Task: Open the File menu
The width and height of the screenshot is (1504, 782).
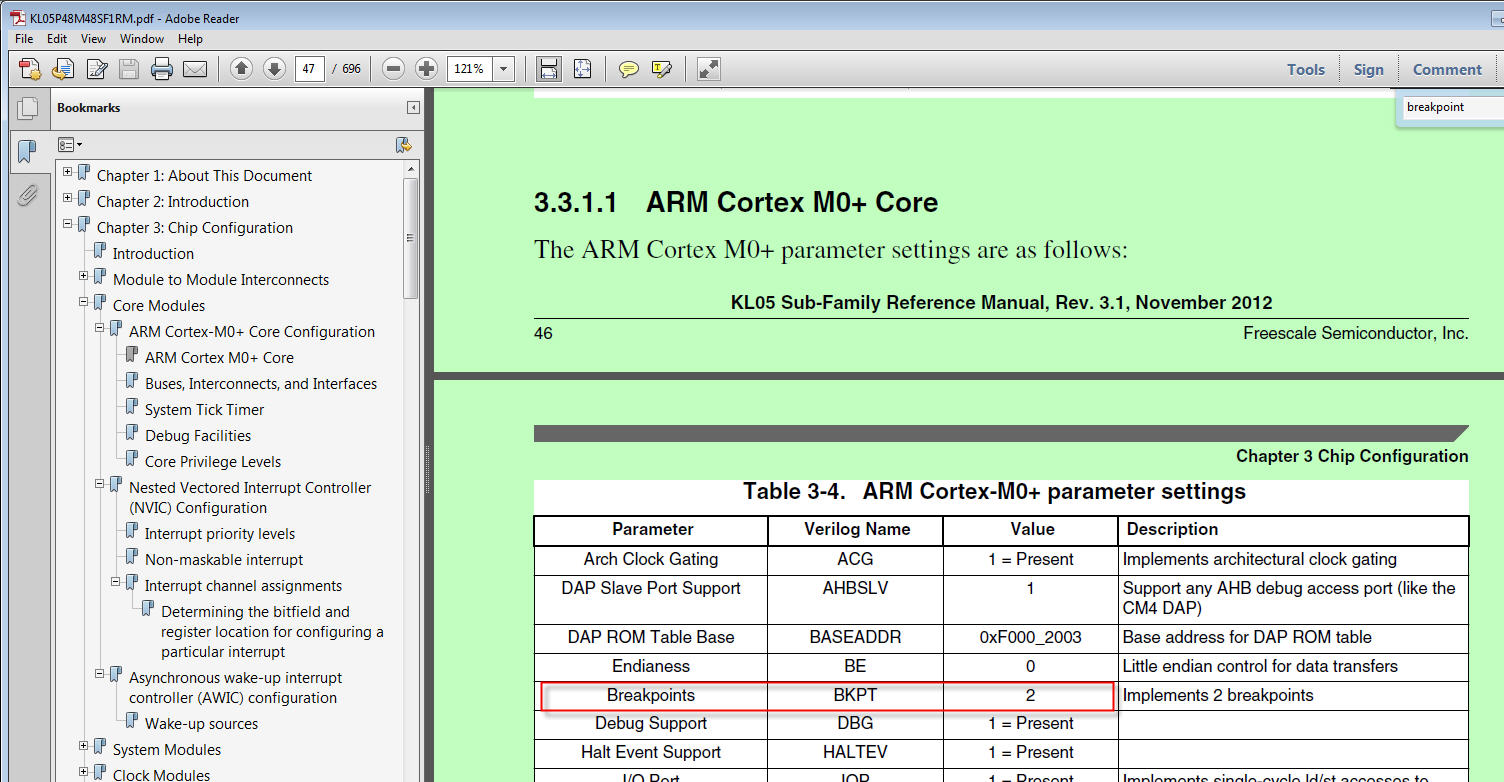Action: click(x=24, y=39)
